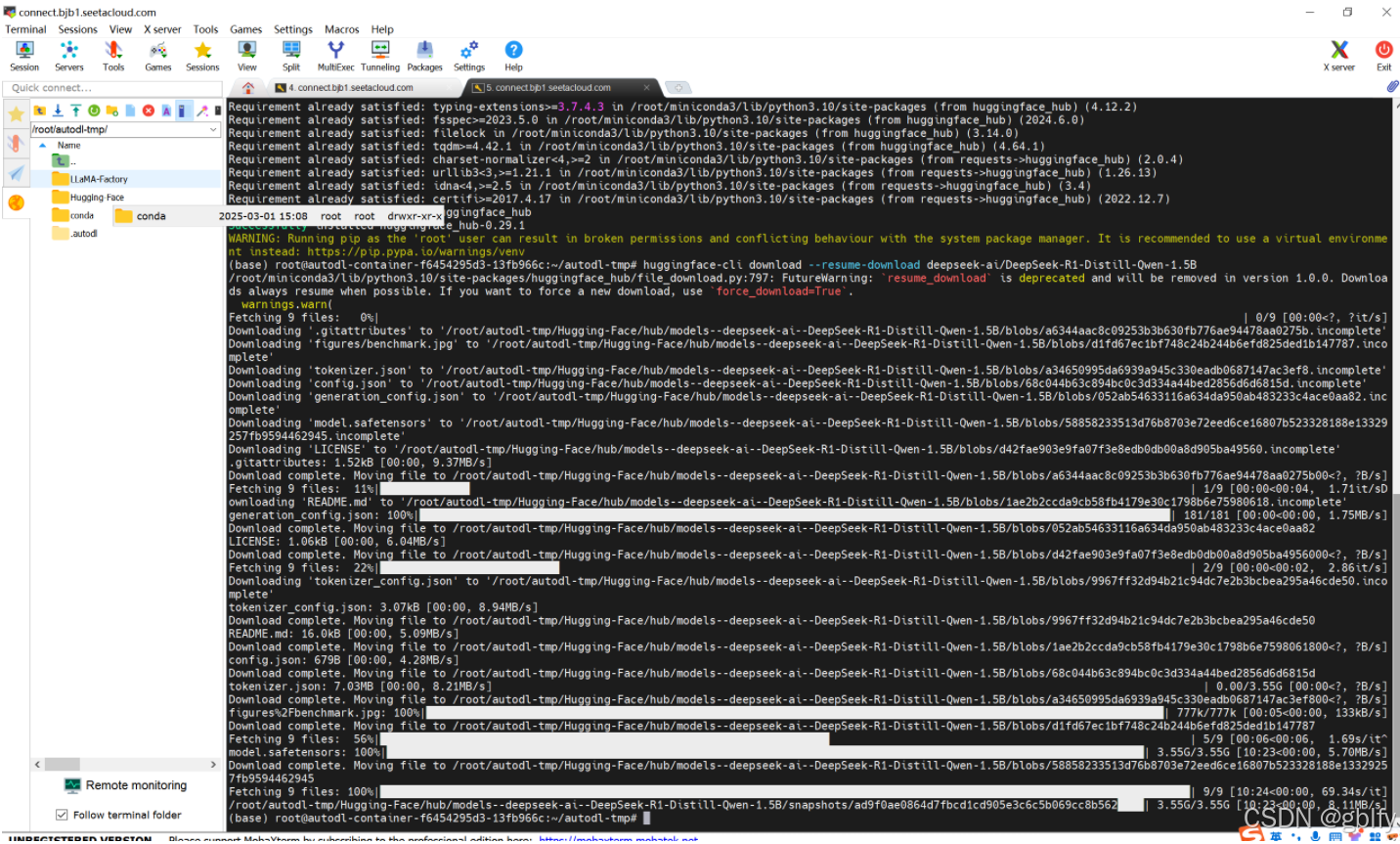
Task: Open the Macros paper-plane sidebar tab
Action: 16,173
